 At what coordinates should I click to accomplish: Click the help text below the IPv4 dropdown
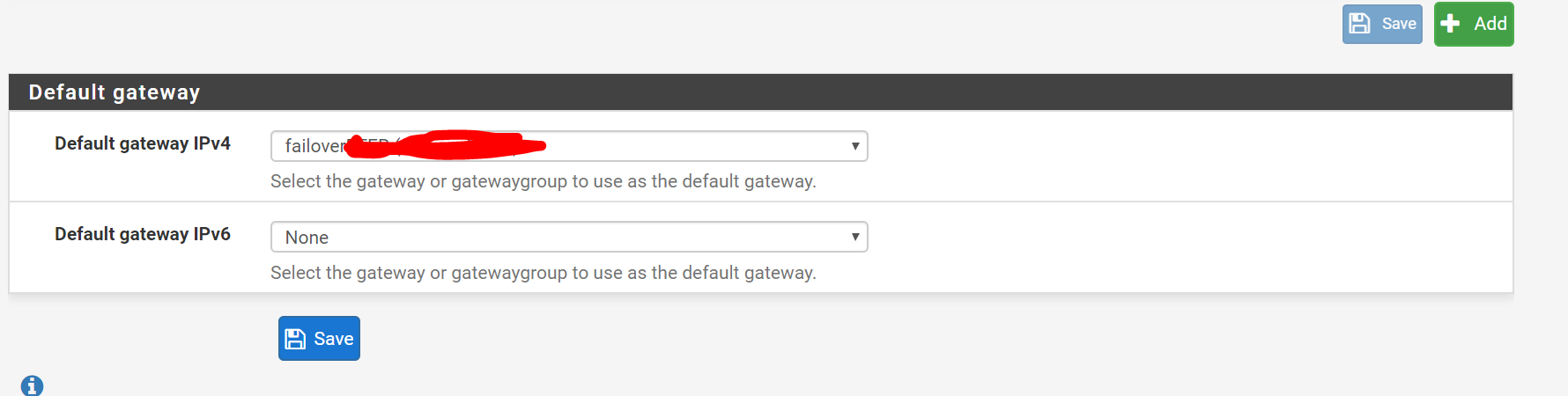(x=544, y=181)
